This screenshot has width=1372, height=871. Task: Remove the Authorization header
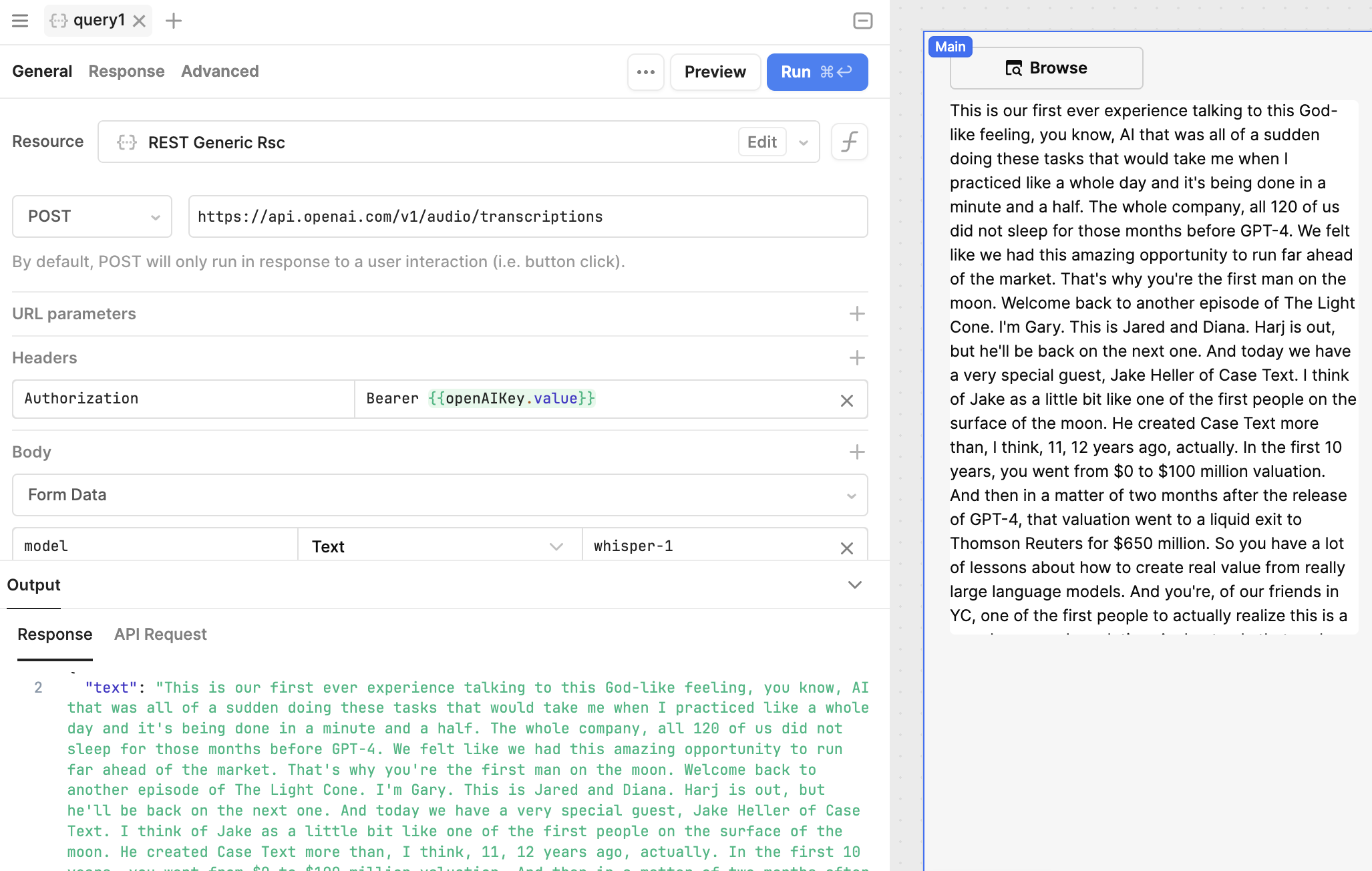(x=846, y=400)
